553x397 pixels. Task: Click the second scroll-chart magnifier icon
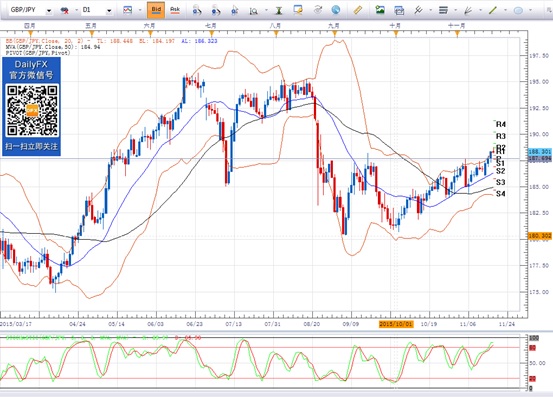pos(215,10)
